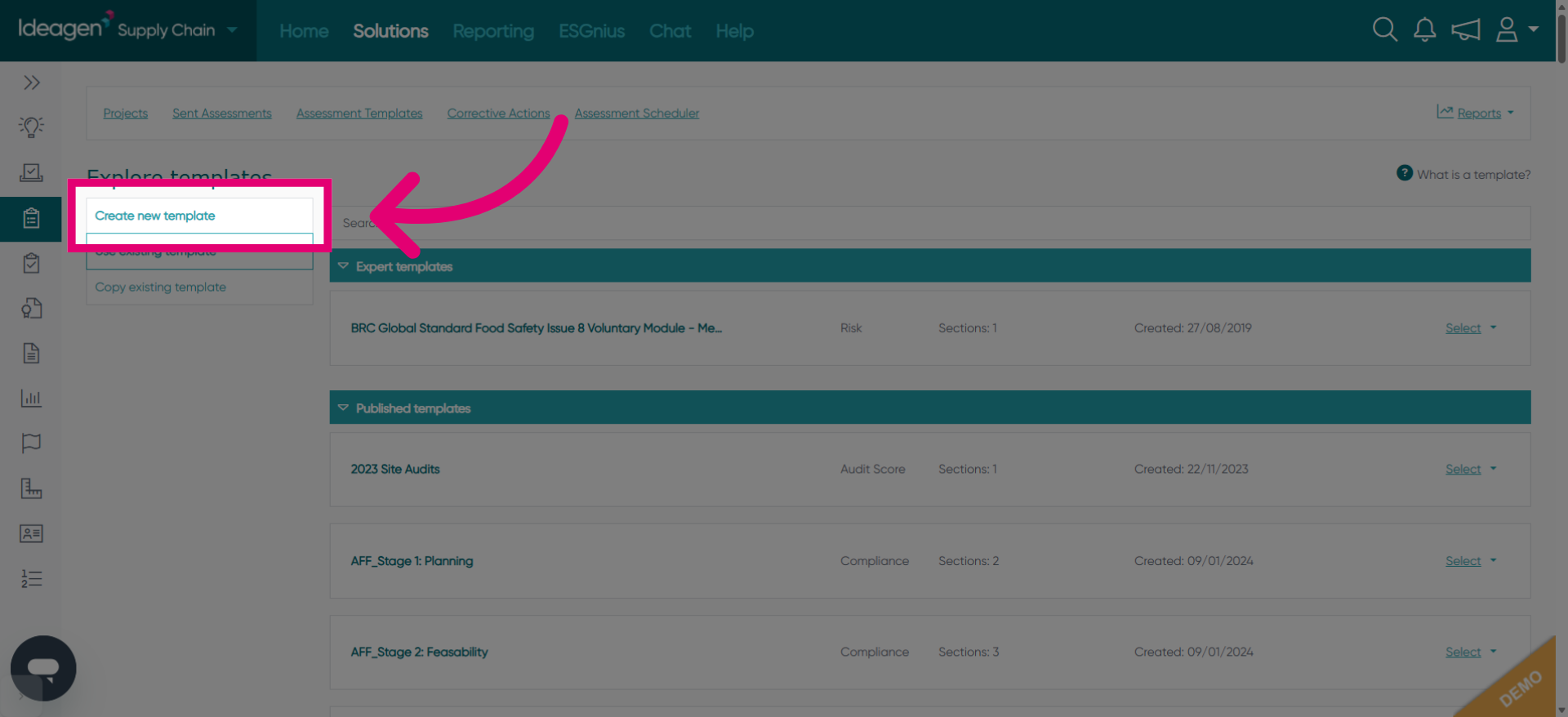Click the 'AFF_Stage 1: Planning' template name
Screen dimensions: 1568x717
click(412, 561)
